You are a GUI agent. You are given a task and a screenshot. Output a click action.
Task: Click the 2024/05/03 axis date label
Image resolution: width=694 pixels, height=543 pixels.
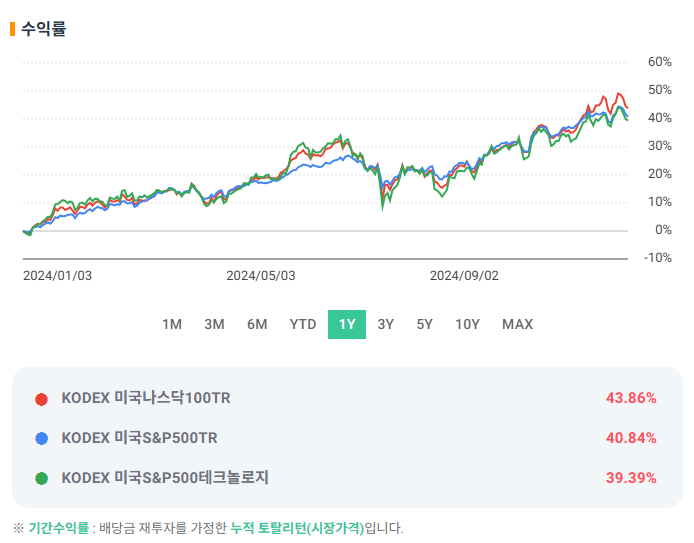(261, 276)
